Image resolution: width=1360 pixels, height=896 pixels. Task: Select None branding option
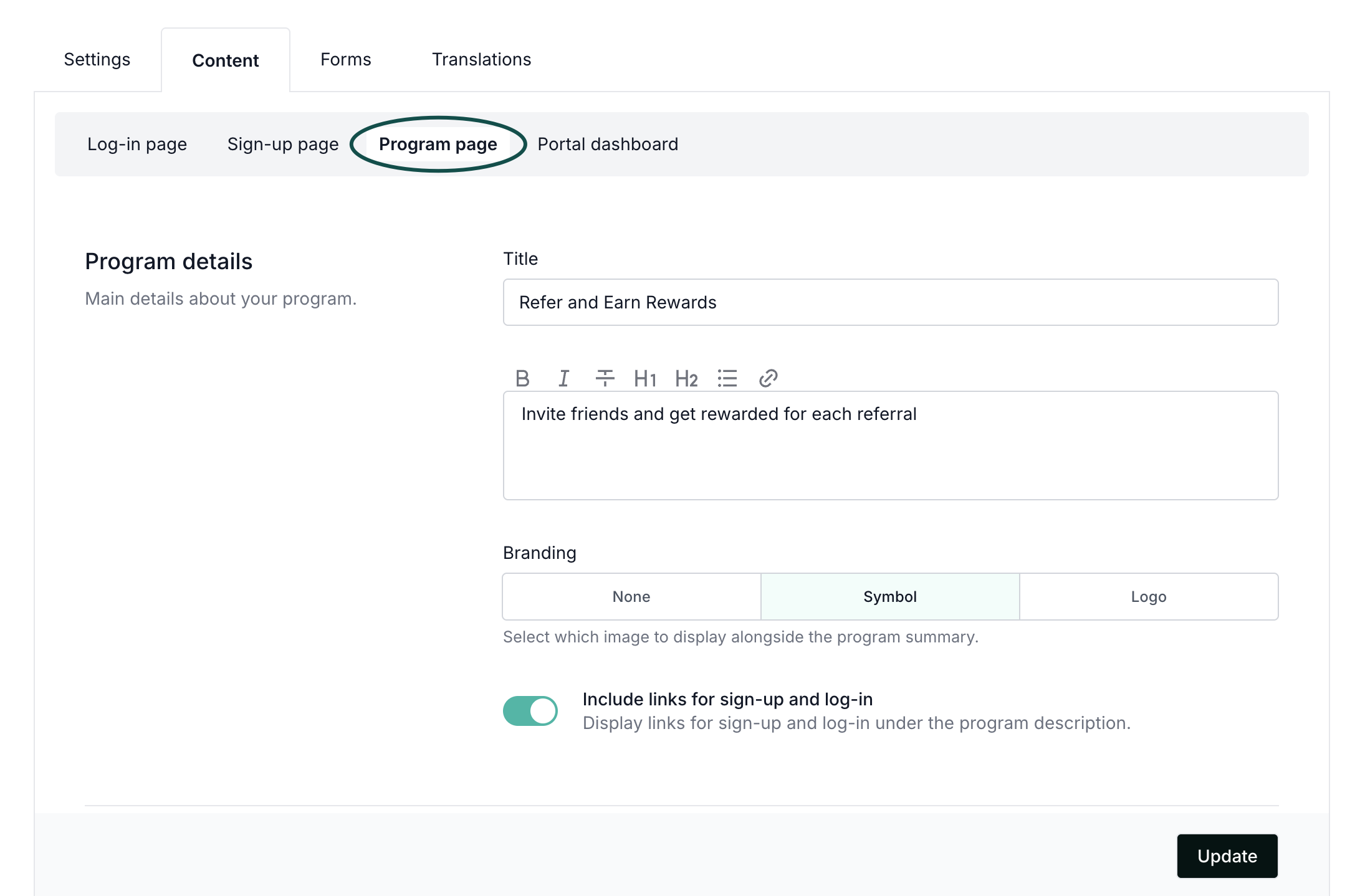[631, 596]
